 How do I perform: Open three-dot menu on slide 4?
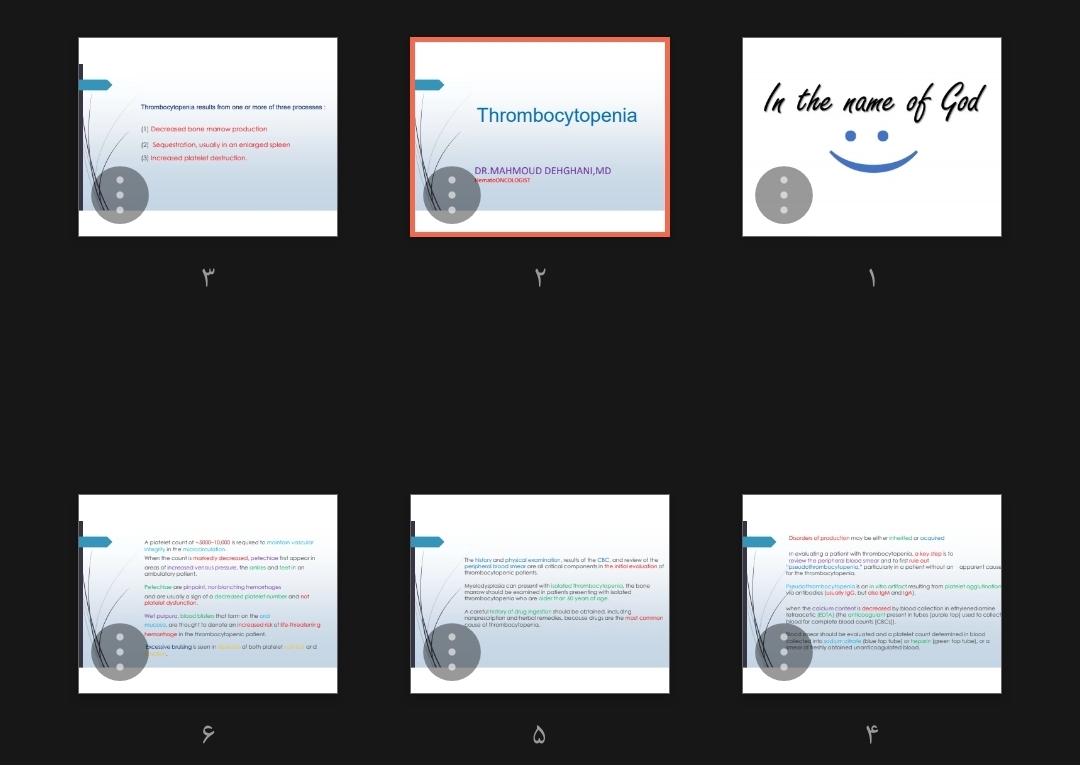(784, 652)
